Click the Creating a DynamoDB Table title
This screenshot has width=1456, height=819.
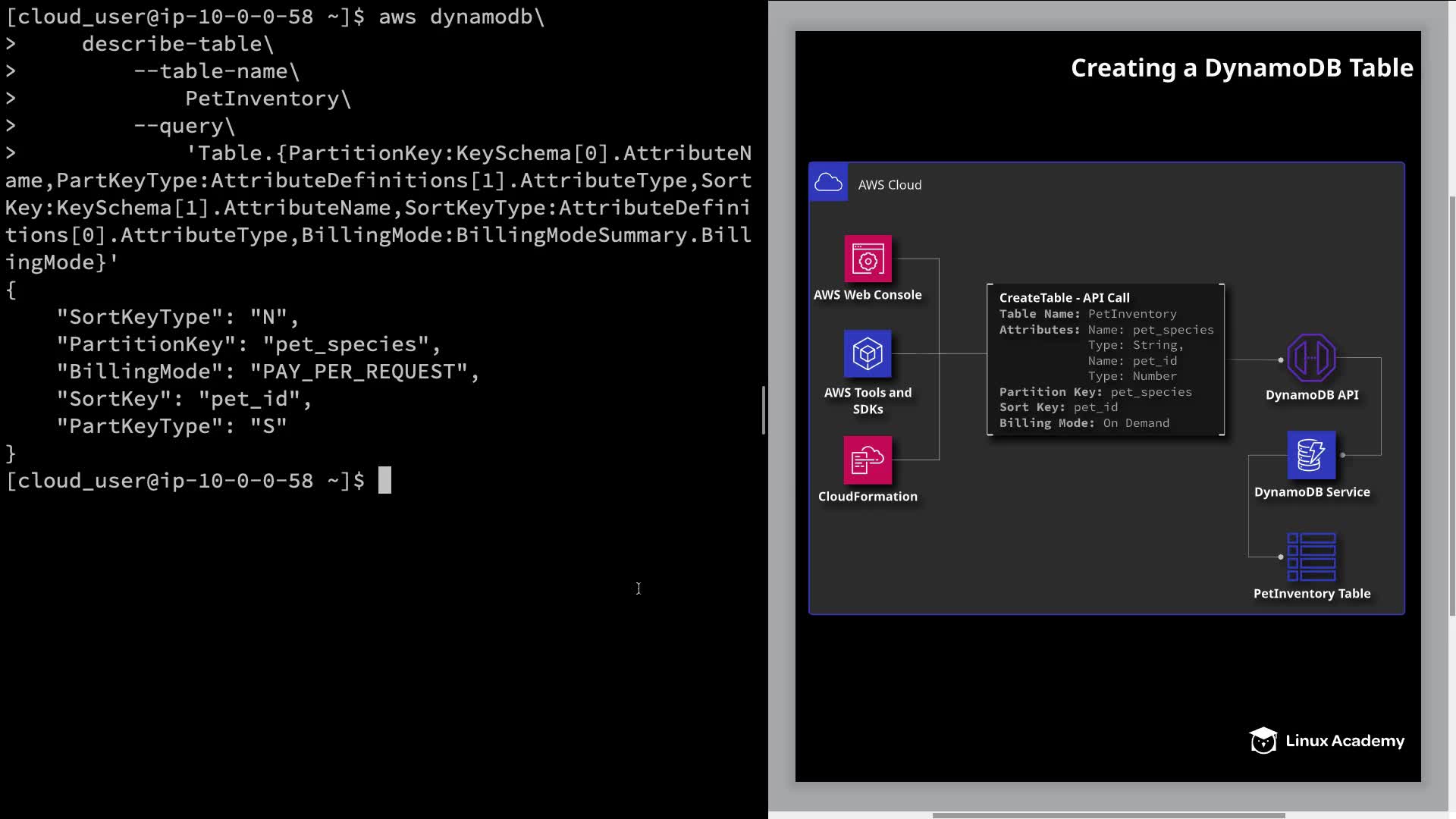point(1241,68)
